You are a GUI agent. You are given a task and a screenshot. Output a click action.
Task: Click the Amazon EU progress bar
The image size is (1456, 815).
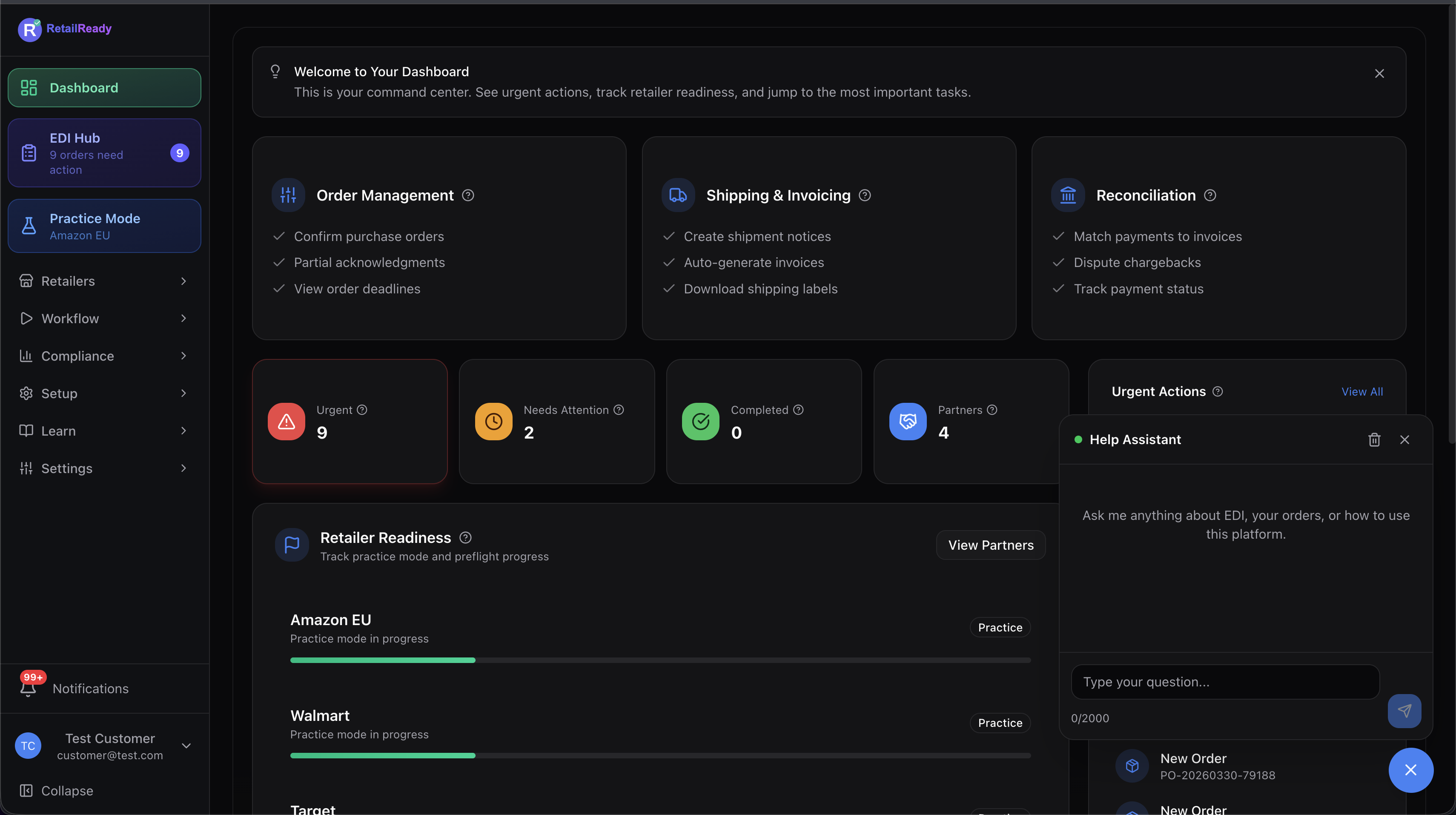(660, 660)
